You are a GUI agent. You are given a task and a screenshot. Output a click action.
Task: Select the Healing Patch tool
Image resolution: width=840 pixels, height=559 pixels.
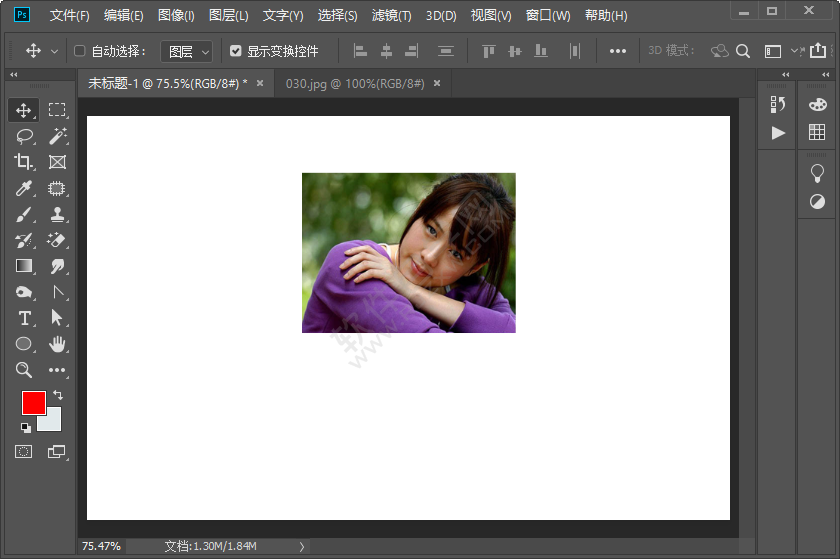coord(57,188)
